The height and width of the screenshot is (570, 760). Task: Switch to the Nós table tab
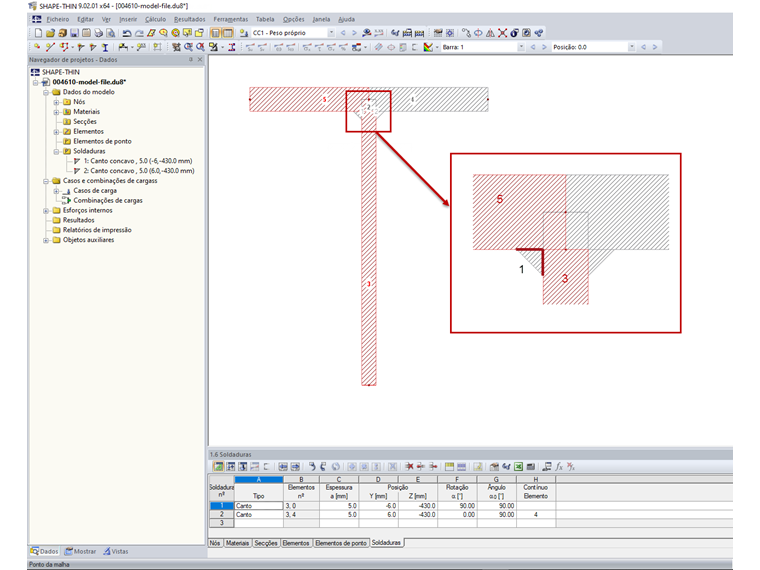pyautogui.click(x=215, y=543)
